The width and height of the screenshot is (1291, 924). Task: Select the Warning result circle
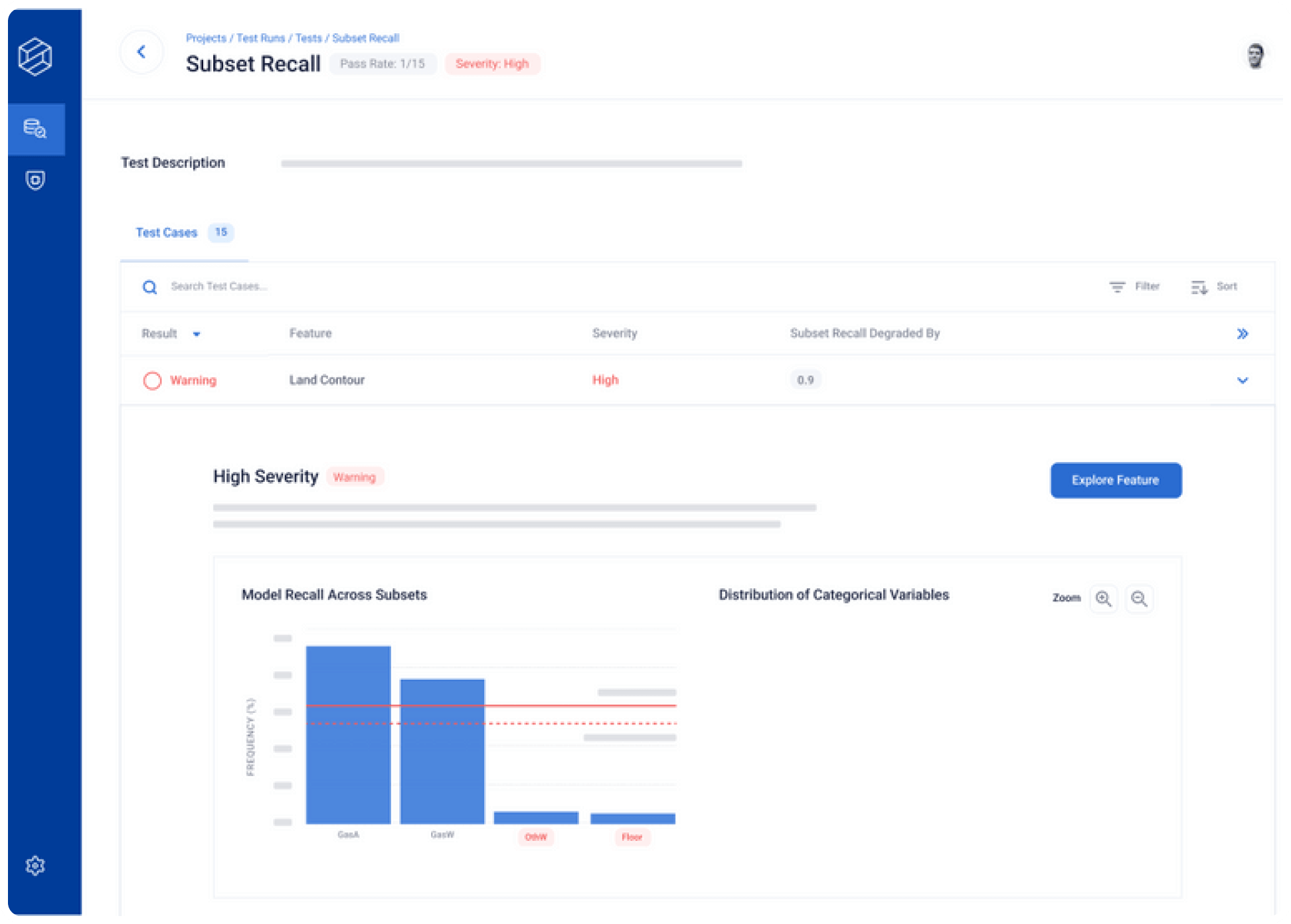(x=152, y=380)
